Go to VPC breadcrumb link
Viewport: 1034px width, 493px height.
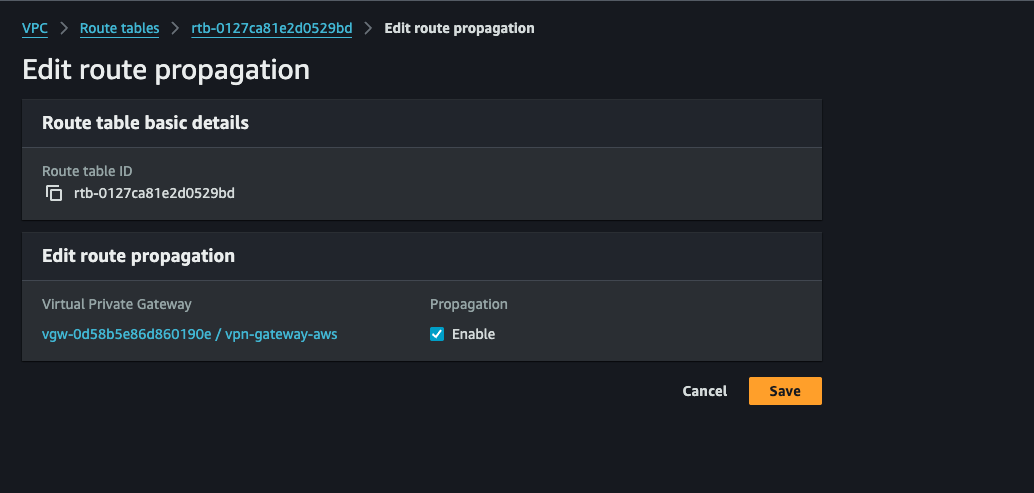35,28
